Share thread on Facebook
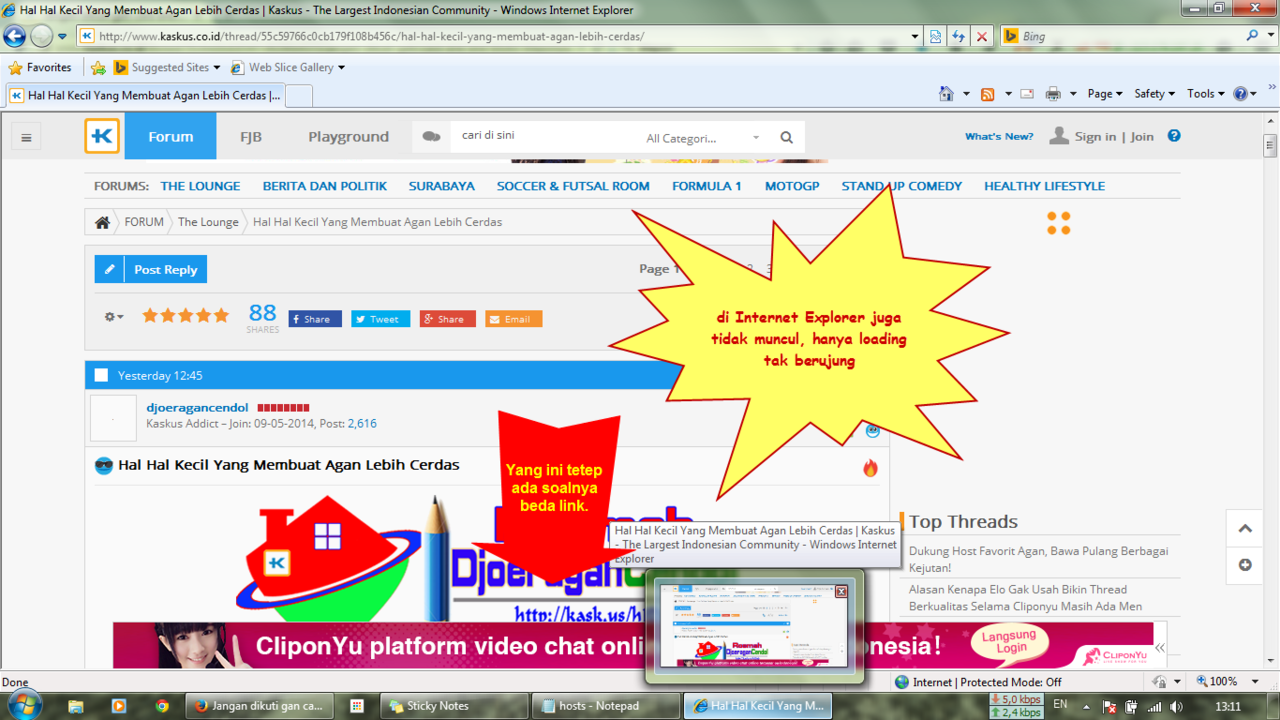The width and height of the screenshot is (1280, 720). coord(315,319)
